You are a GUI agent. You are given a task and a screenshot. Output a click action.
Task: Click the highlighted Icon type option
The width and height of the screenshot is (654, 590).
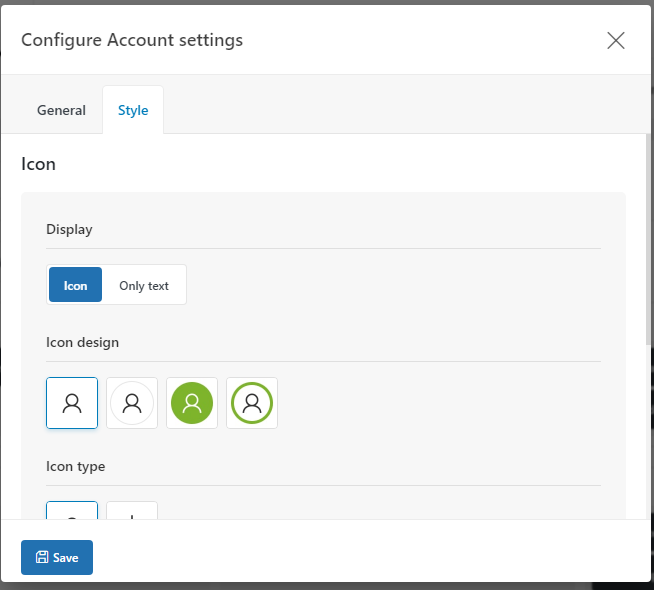pyautogui.click(x=72, y=510)
